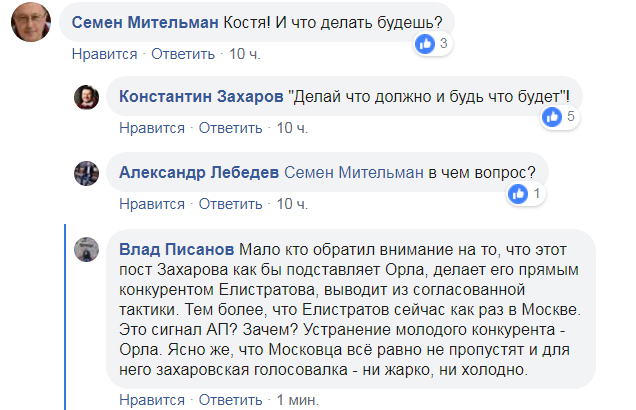Screen dimensions: 636x410
Task: Like Александр Лебедев's reply via Нравится
Action: point(152,204)
